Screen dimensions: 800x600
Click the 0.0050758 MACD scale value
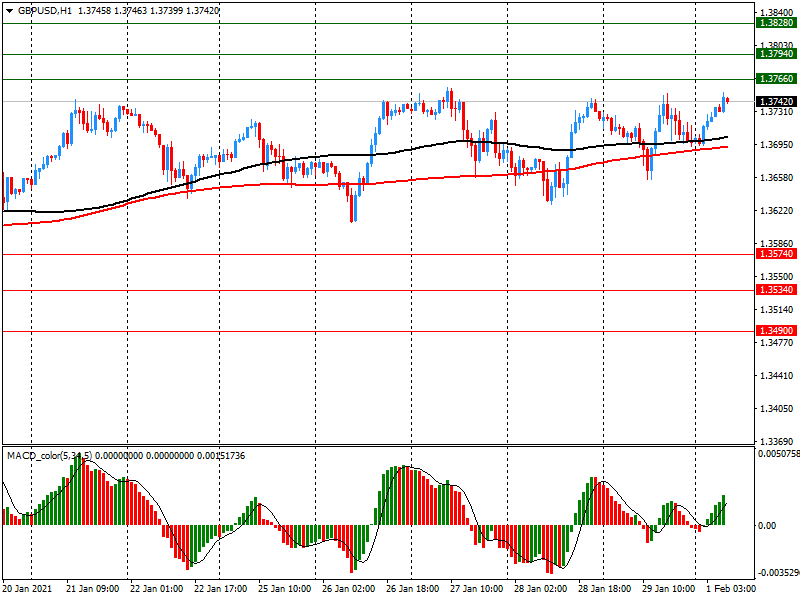coord(777,454)
